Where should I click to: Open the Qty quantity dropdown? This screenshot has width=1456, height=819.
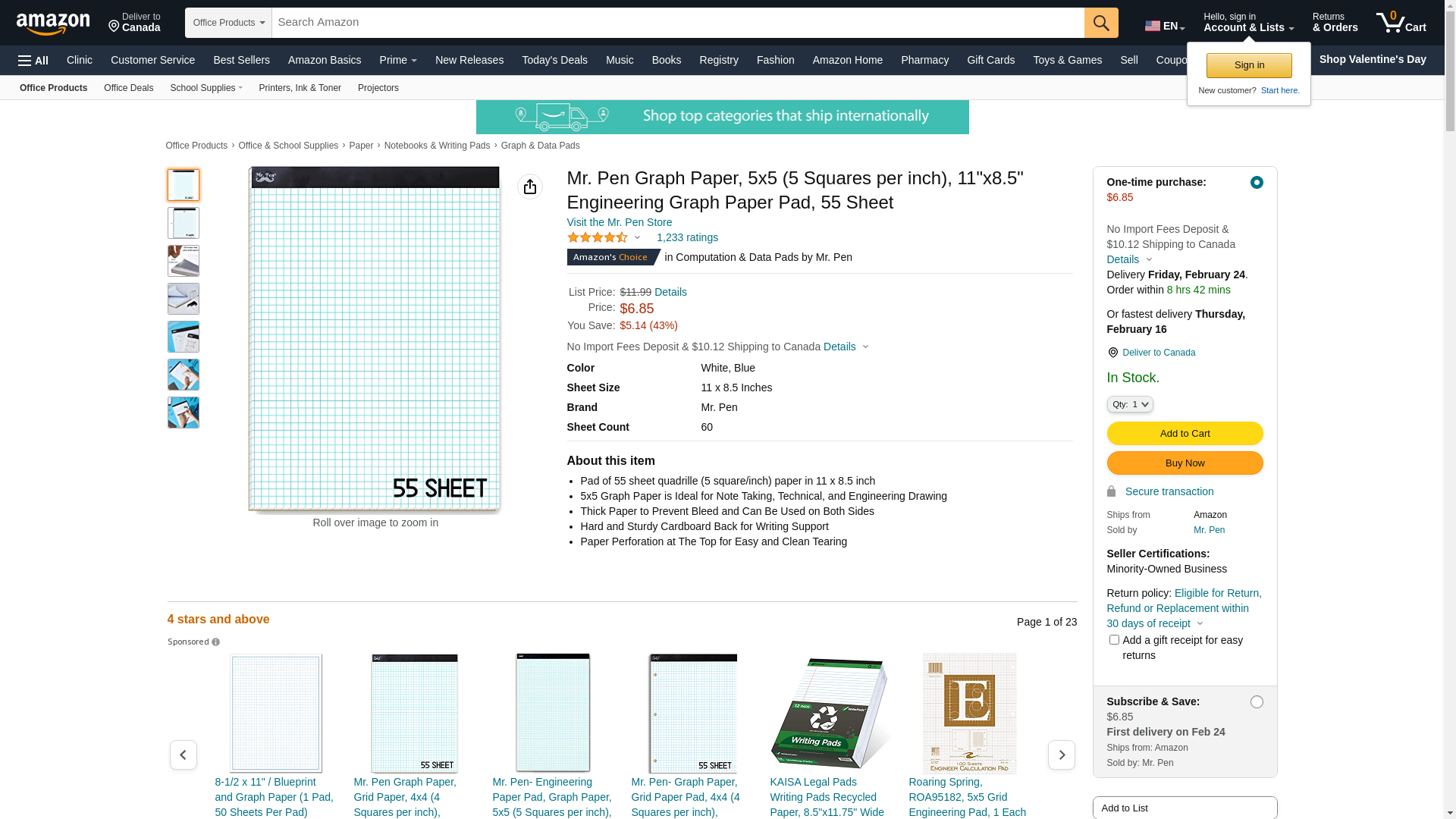click(x=1130, y=405)
